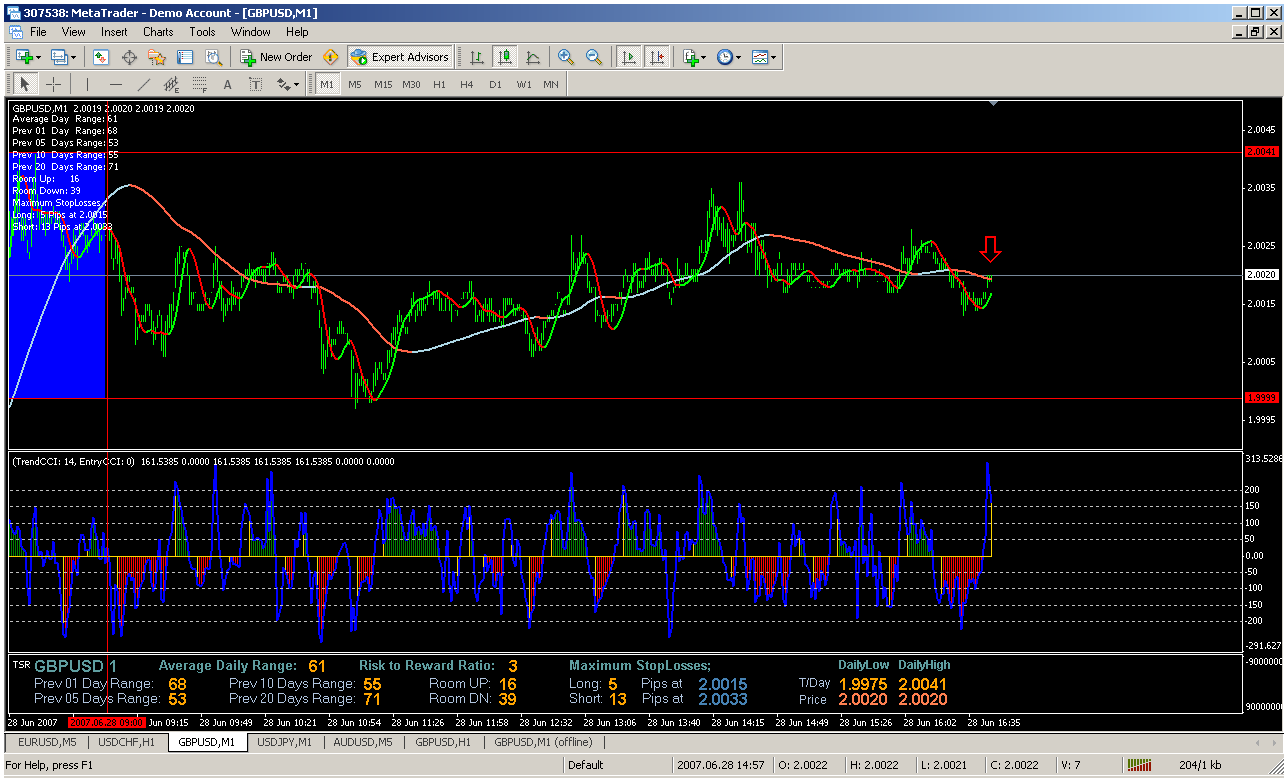
Task: Expand the Periods dropdown arrow
Action: coord(738,57)
